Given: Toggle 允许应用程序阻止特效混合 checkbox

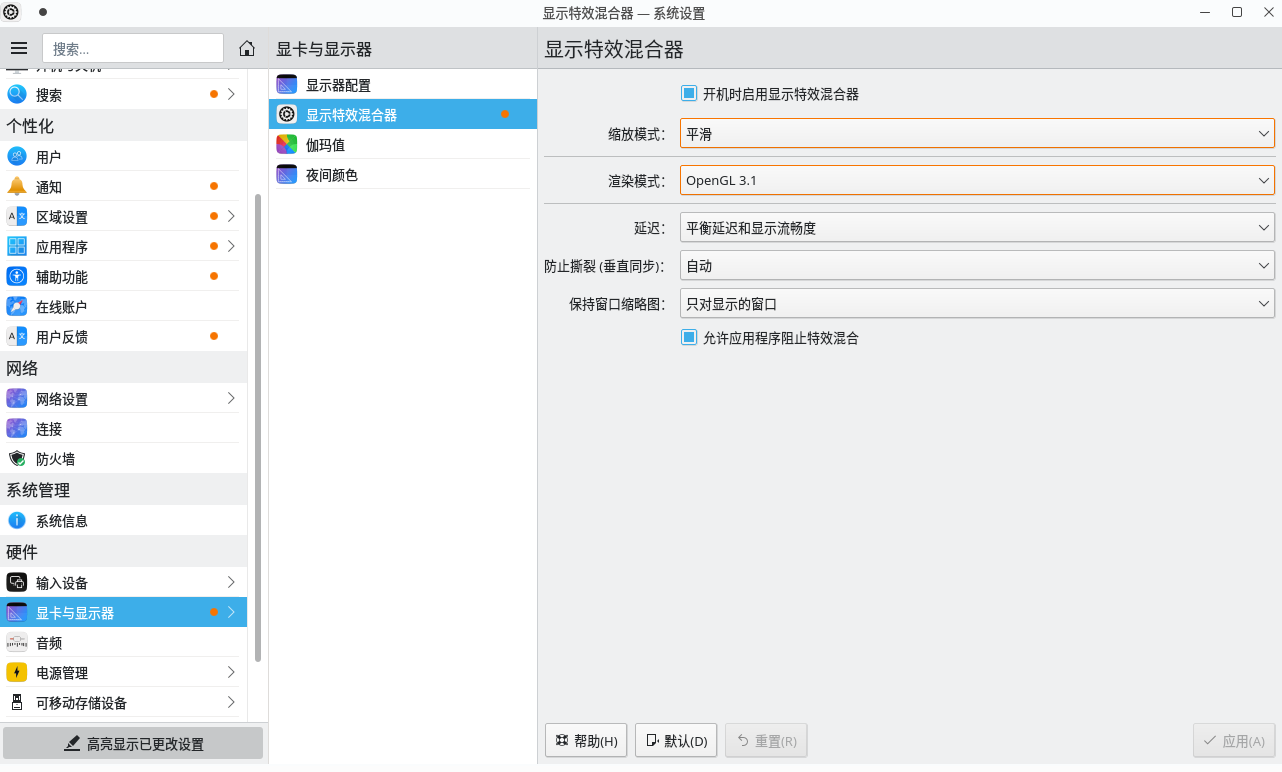Looking at the screenshot, I should (689, 338).
